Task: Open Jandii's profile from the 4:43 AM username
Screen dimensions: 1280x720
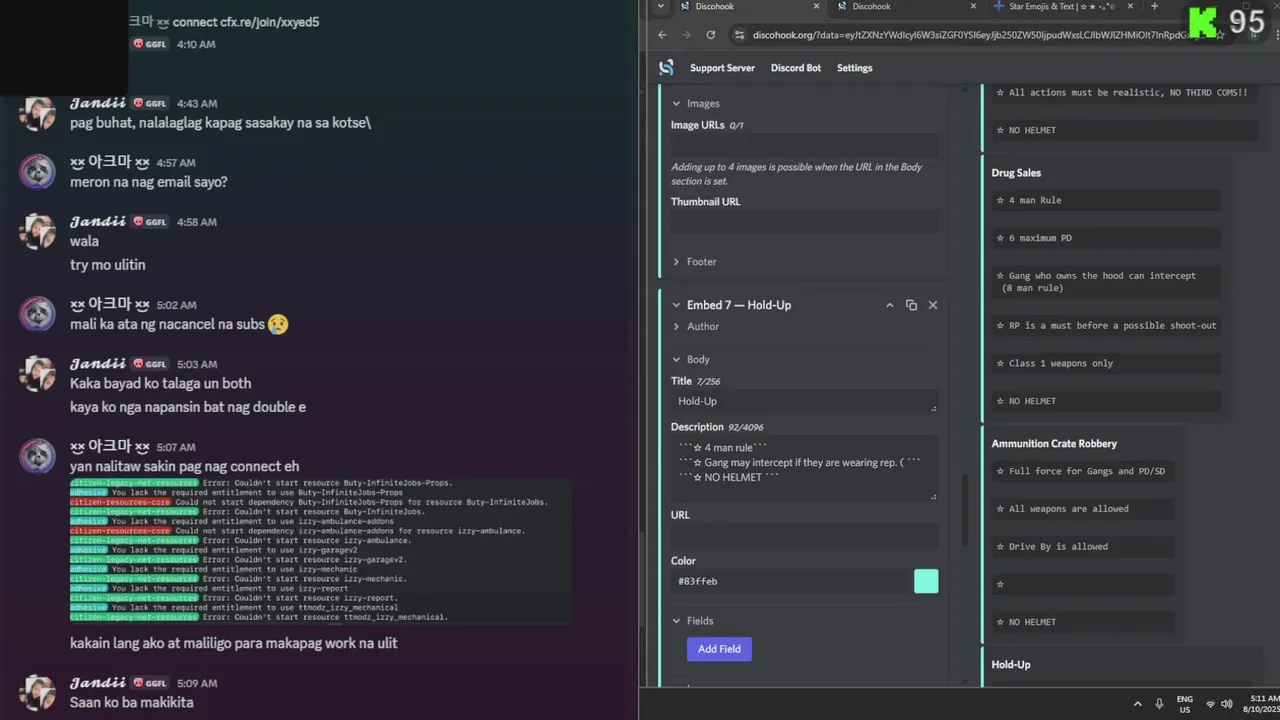Action: tap(98, 103)
